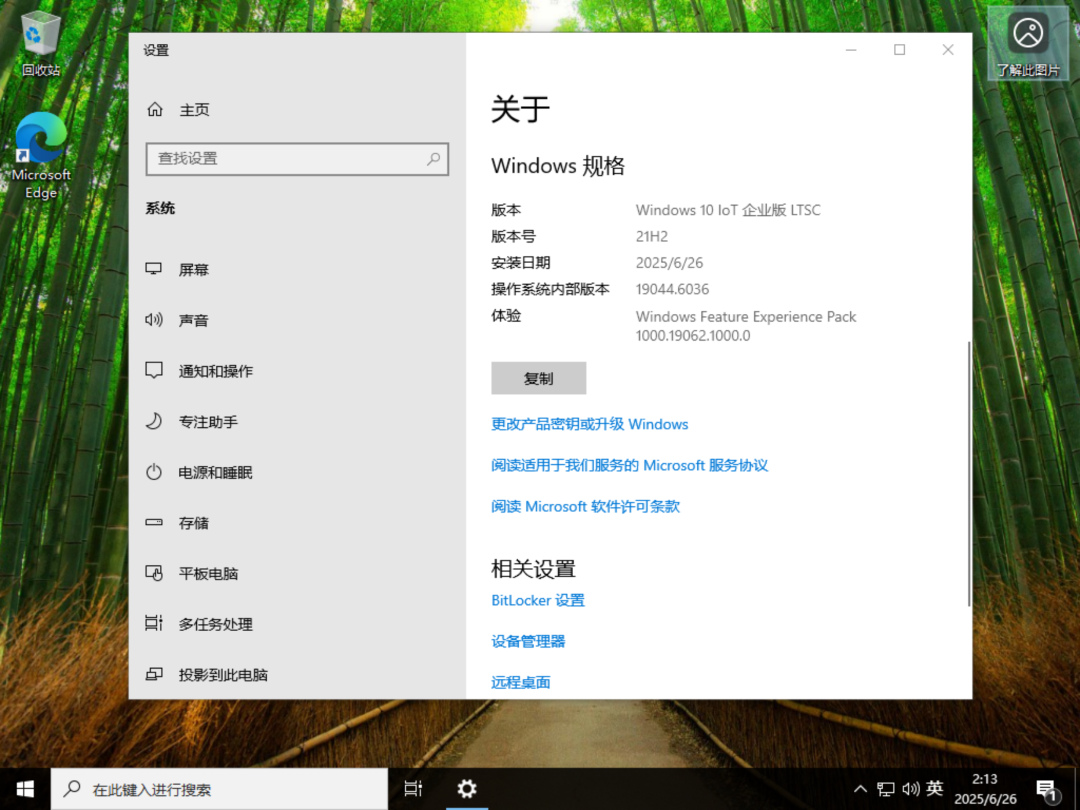Image resolution: width=1080 pixels, height=810 pixels.
Task: Click the build number 19044.6036
Action: [672, 289]
